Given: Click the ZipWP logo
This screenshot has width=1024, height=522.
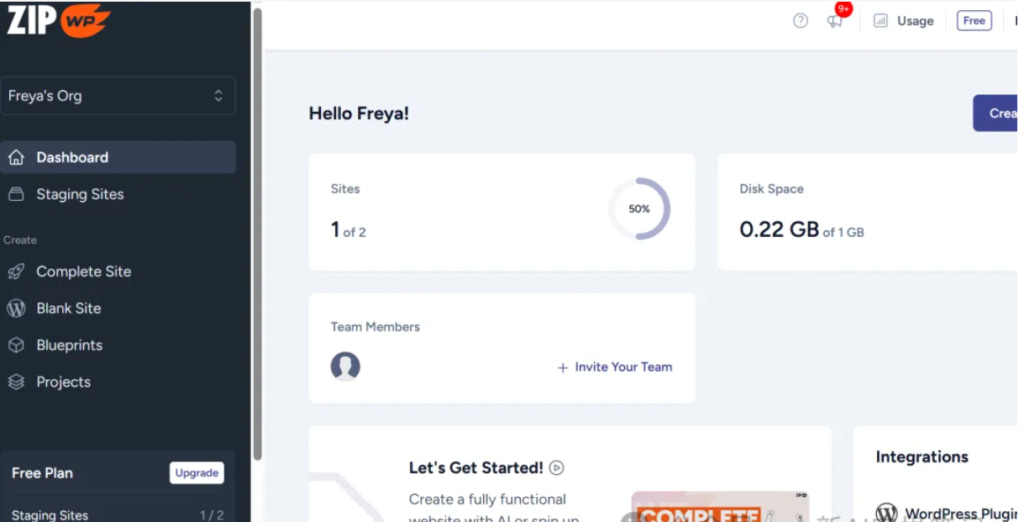Looking at the screenshot, I should coord(58,20).
